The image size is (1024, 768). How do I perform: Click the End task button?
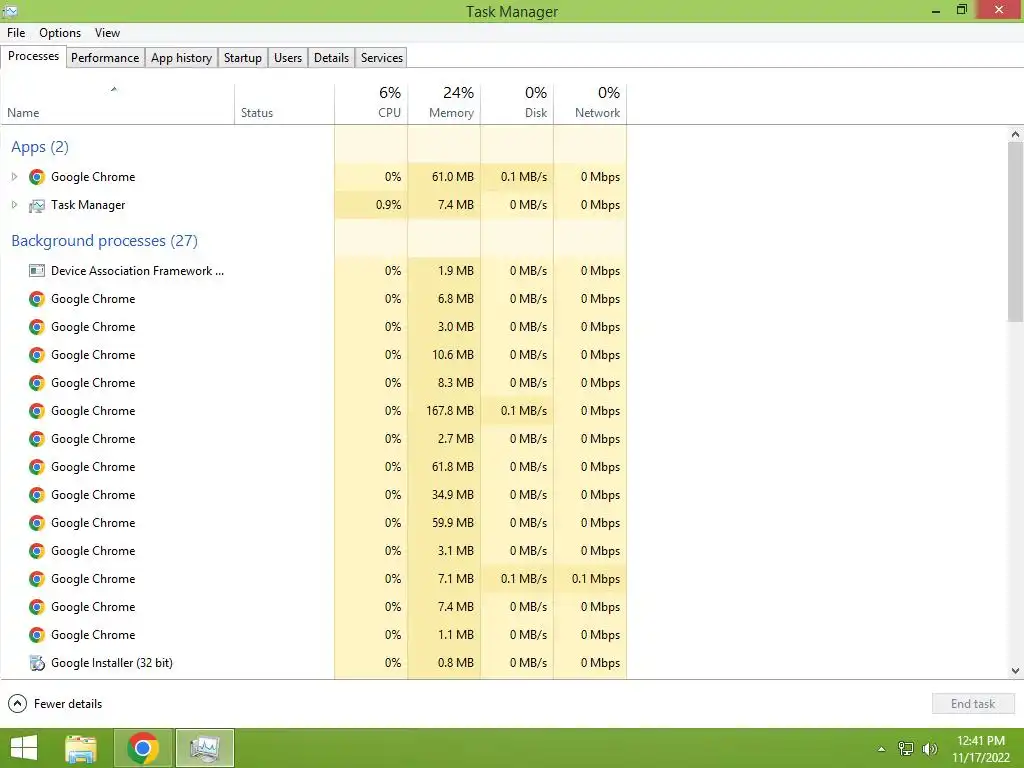[973, 703]
